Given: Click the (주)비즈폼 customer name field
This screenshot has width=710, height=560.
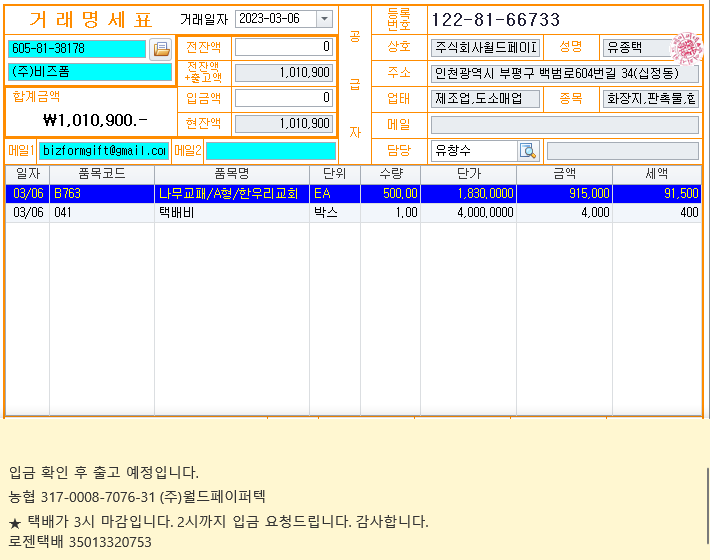Looking at the screenshot, I should click(89, 72).
